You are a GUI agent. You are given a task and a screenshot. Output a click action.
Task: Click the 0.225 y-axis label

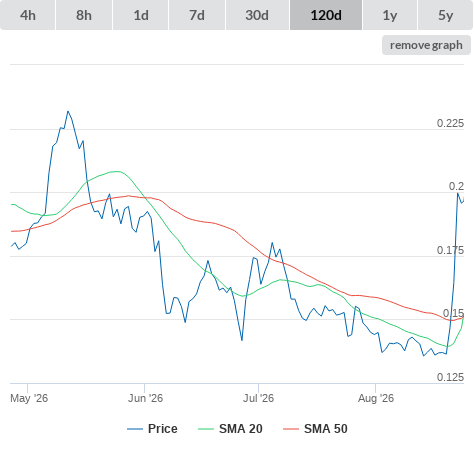pos(450,123)
